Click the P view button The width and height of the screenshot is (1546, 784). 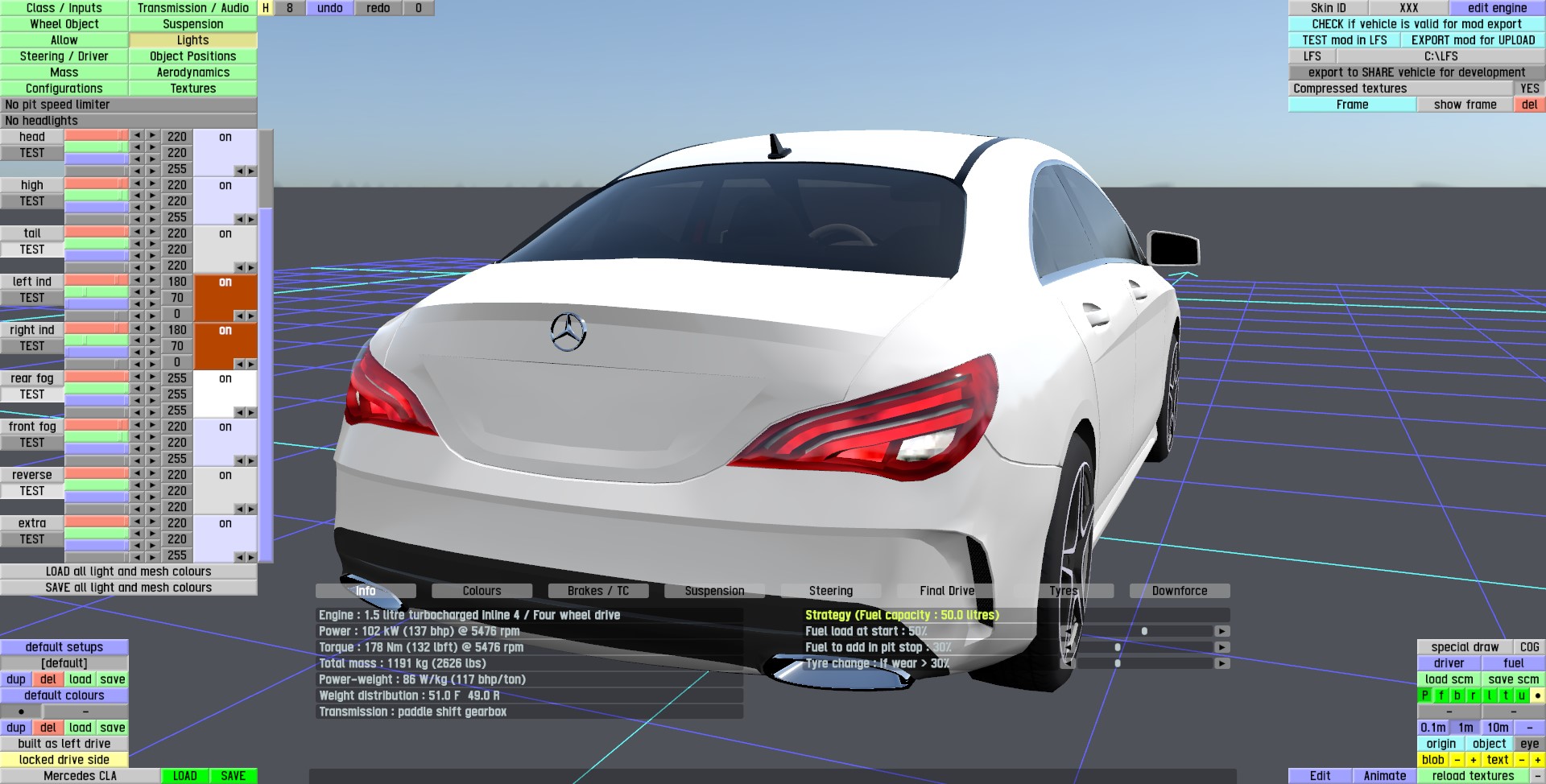point(1425,695)
